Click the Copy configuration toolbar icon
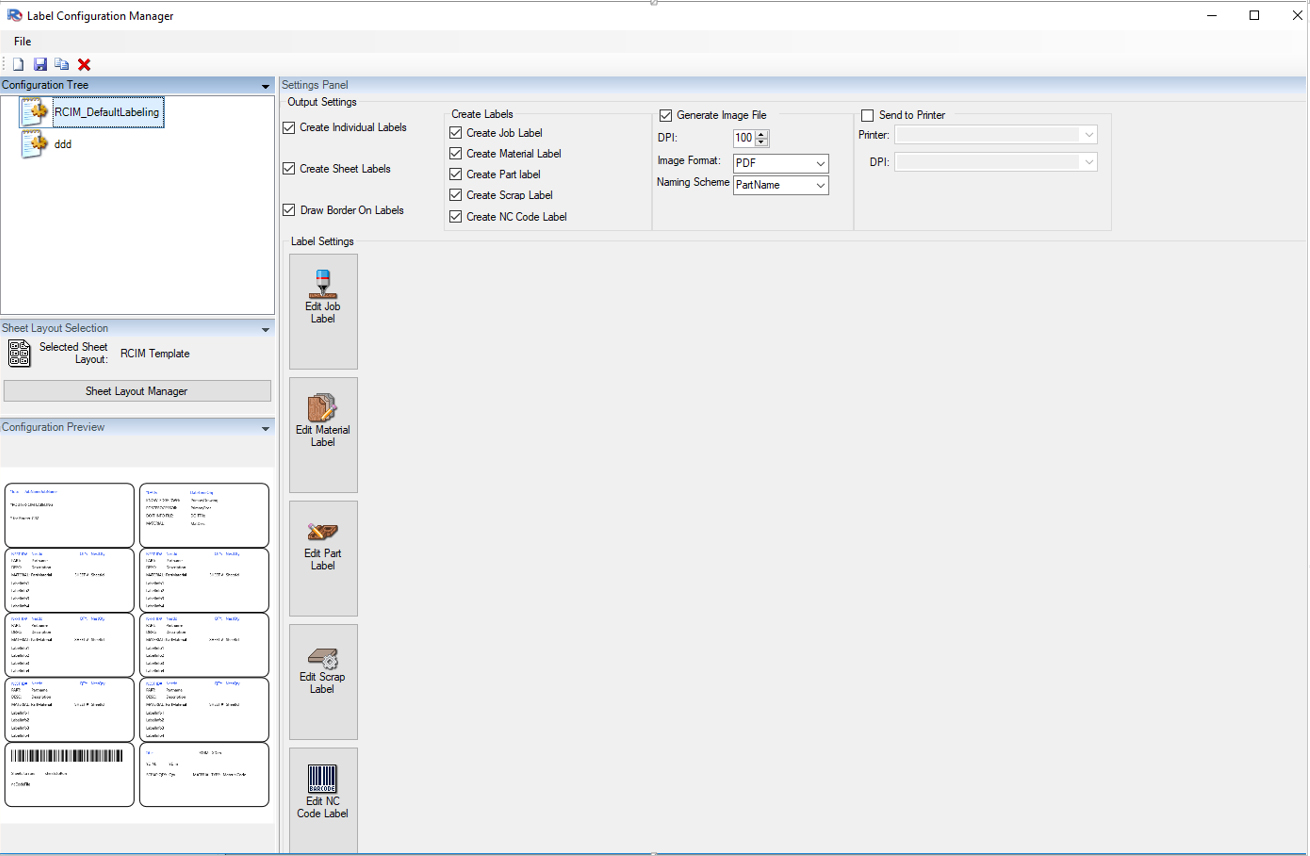This screenshot has height=856, width=1310. tap(62, 64)
